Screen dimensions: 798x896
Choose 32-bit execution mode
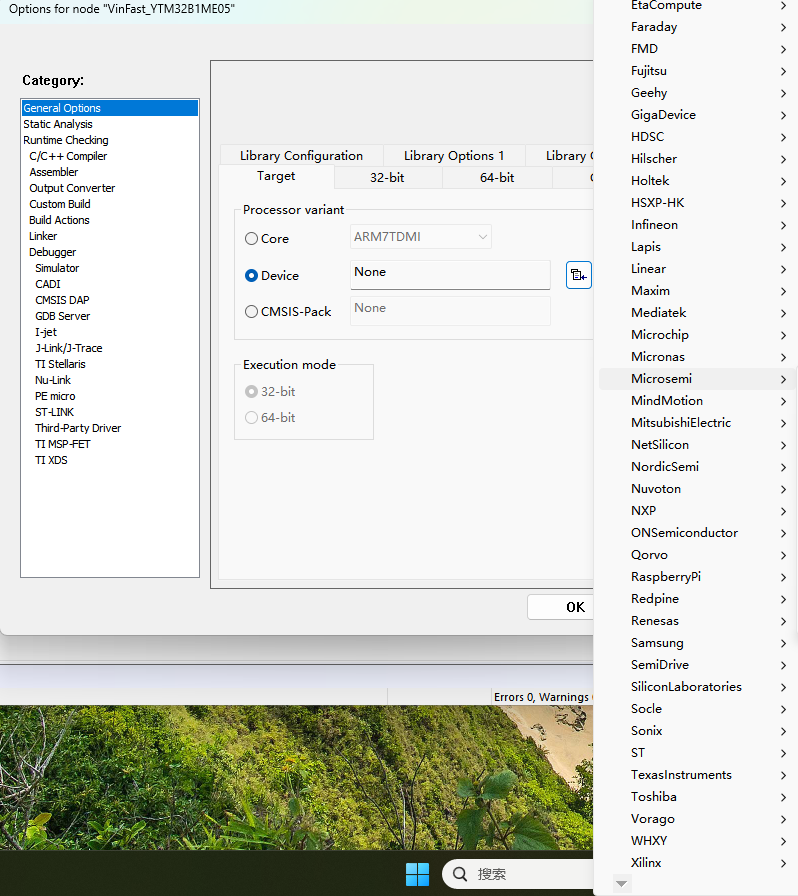251,391
